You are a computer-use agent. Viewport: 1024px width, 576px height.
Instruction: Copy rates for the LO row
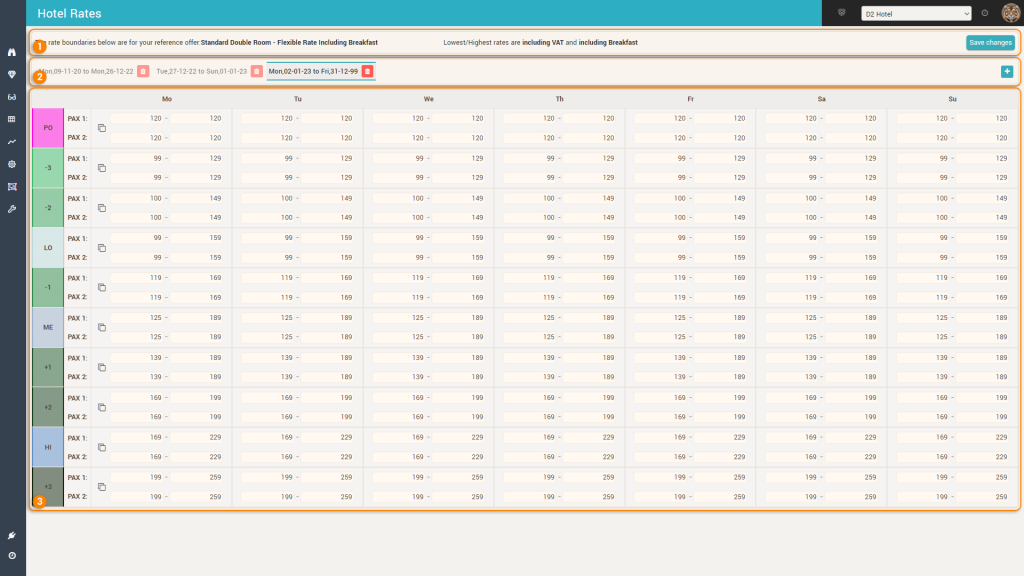click(x=102, y=248)
